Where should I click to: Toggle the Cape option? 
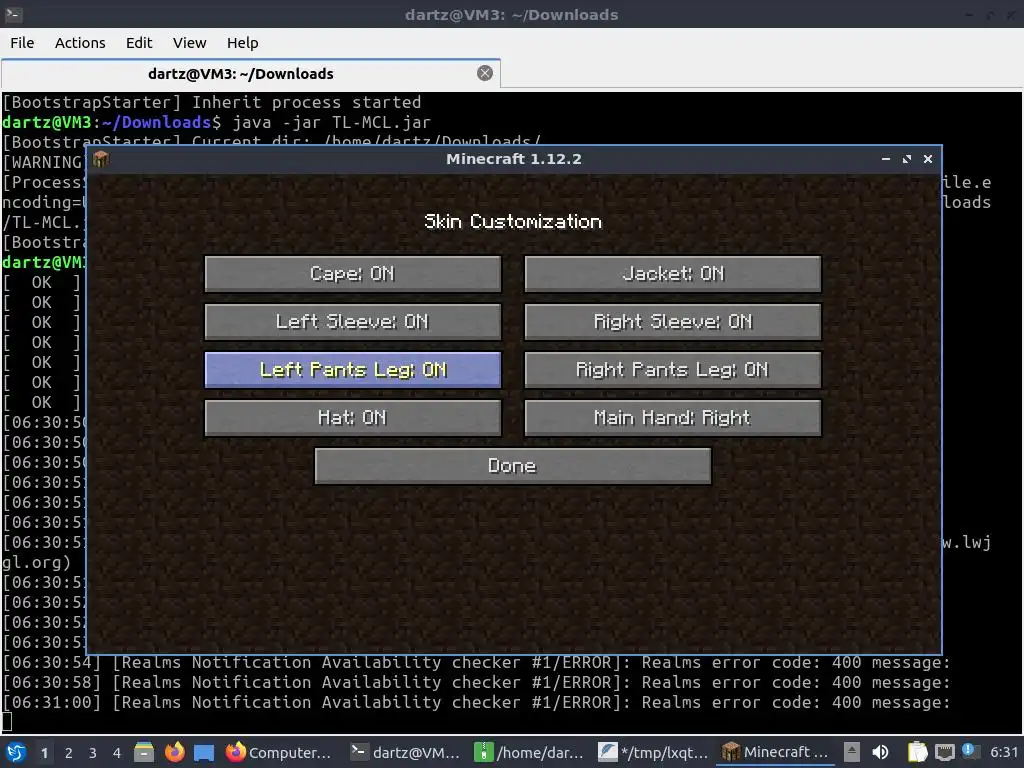pyautogui.click(x=353, y=274)
